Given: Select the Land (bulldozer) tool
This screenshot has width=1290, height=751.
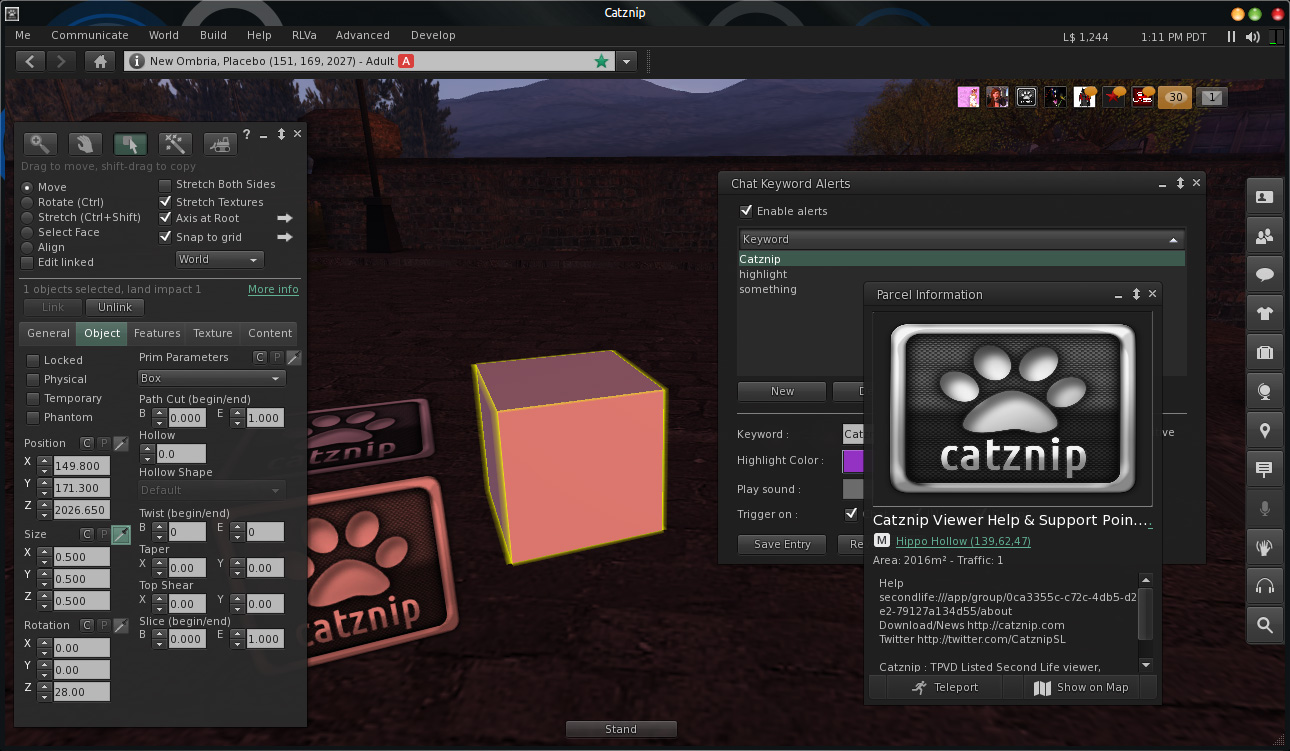Looking at the screenshot, I should 220,144.
